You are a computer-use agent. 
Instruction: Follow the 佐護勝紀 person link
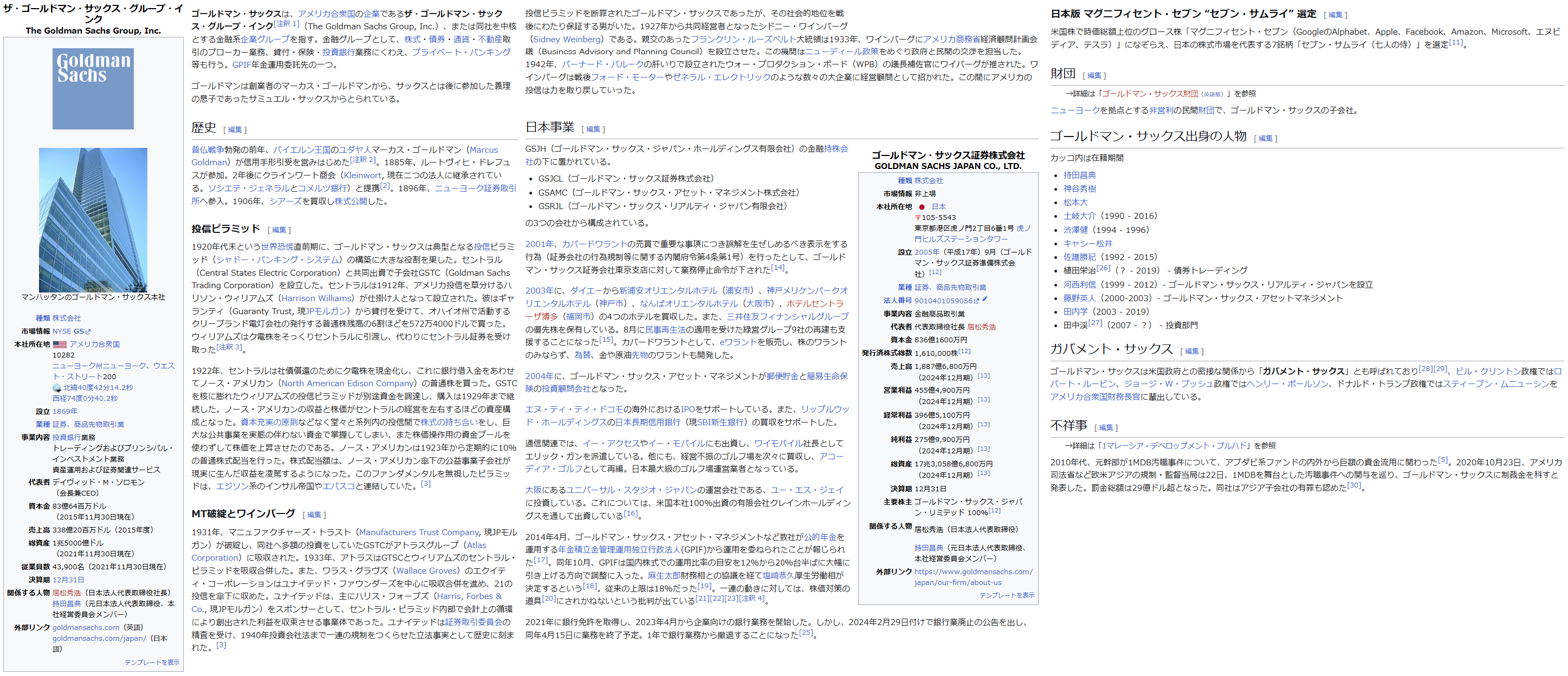tap(1079, 257)
